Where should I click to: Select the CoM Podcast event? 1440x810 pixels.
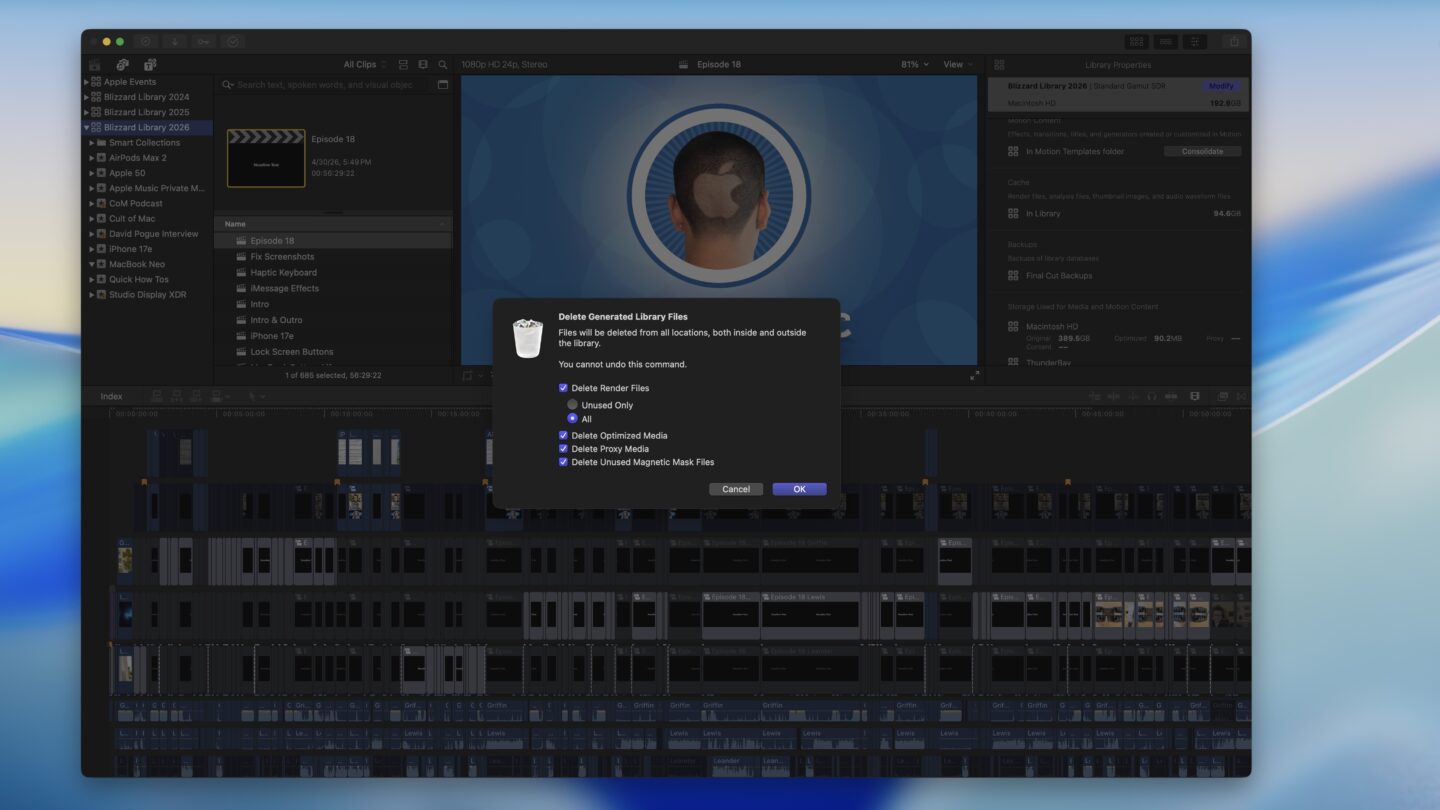click(136, 204)
